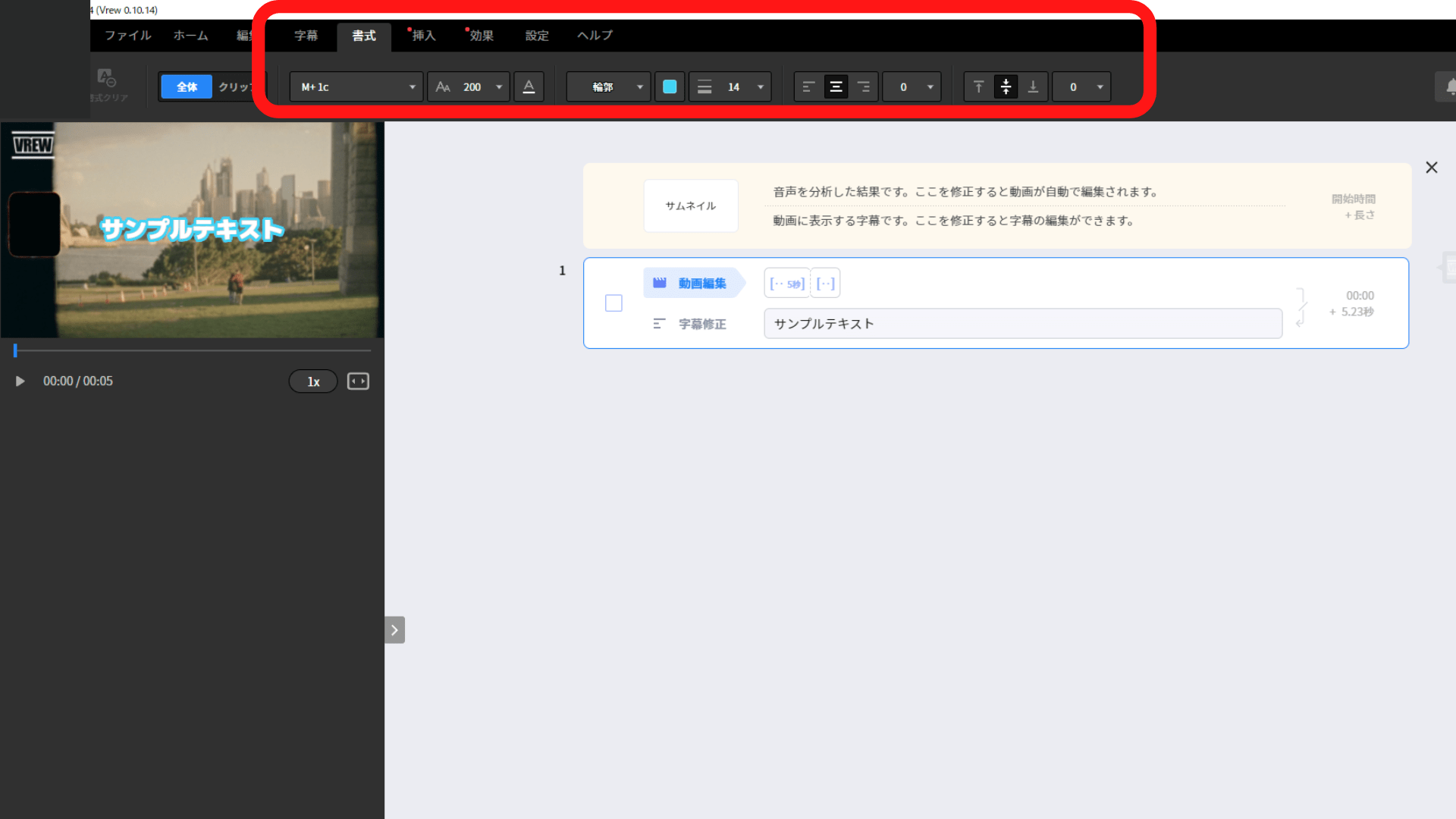Play the video preview
The height and width of the screenshot is (819, 1456).
[x=20, y=381]
